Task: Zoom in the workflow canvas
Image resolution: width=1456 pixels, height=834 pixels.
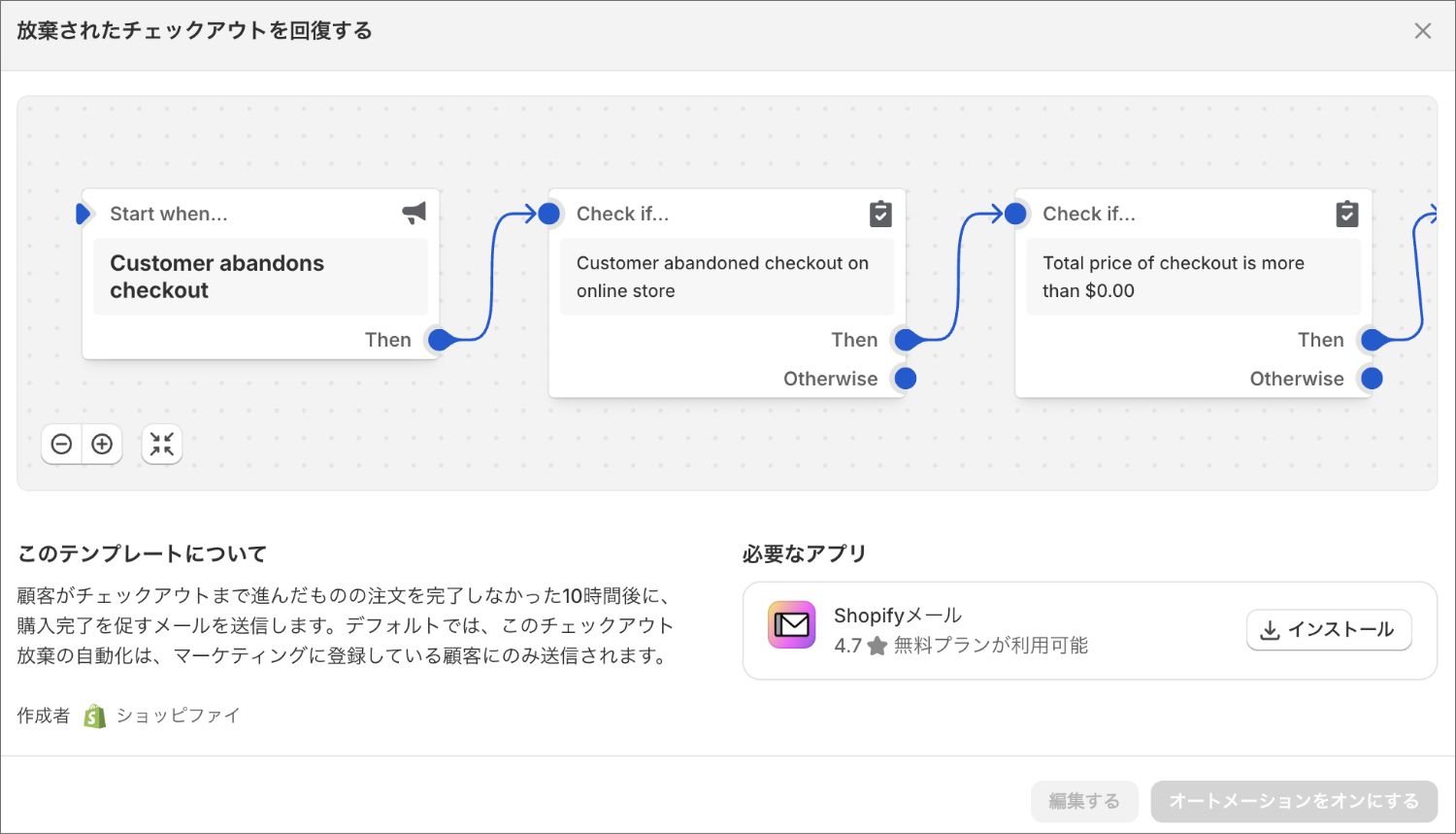Action: pyautogui.click(x=102, y=445)
